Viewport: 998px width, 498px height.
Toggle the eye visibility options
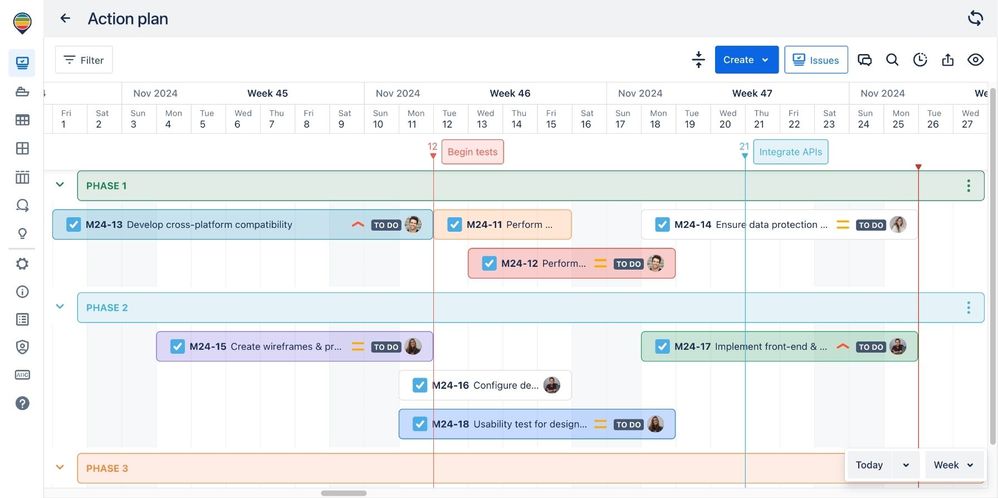tap(975, 60)
